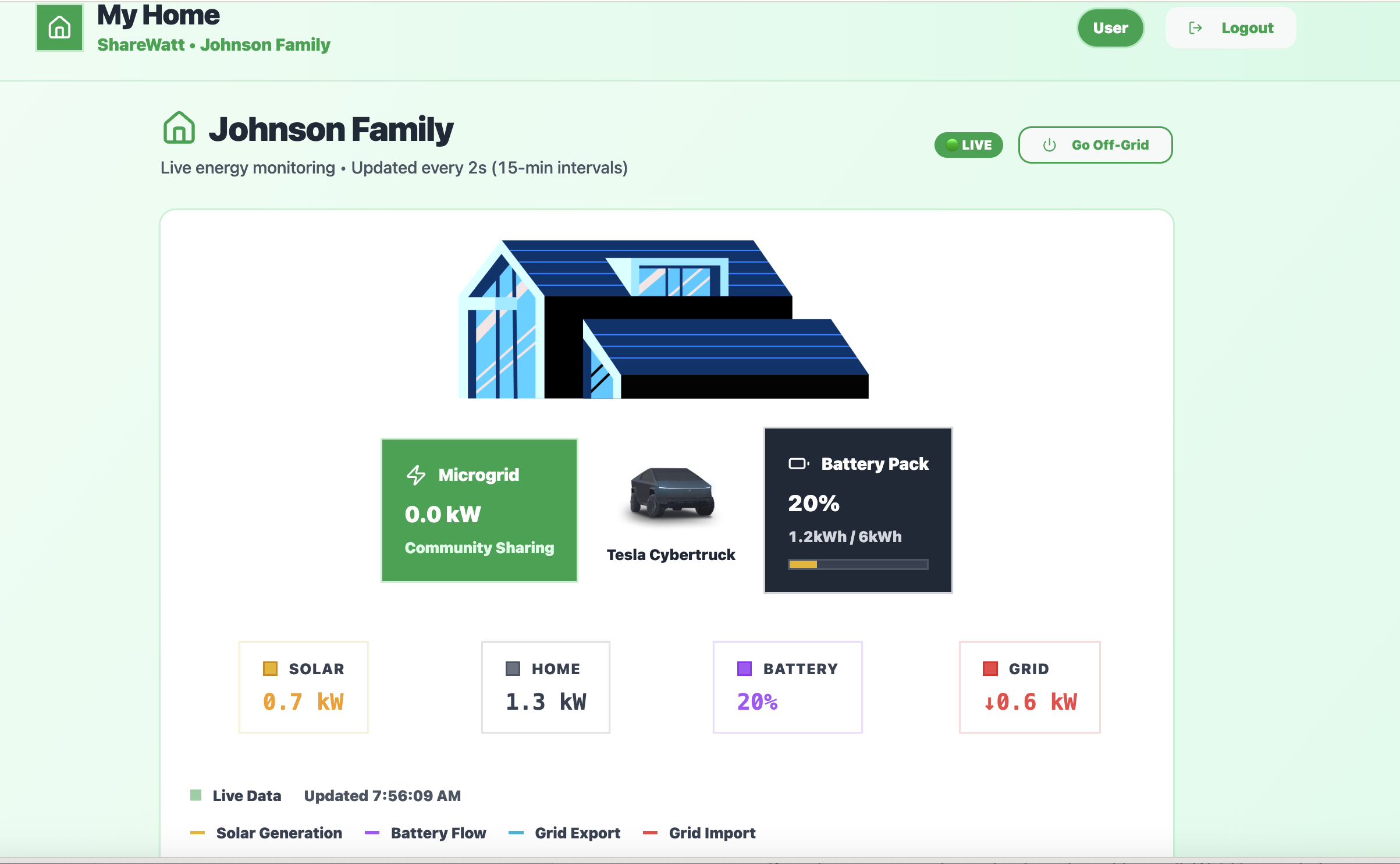Toggle the Grid Import legend item
Viewport: 1400px width, 864px height.
pyautogui.click(x=699, y=833)
